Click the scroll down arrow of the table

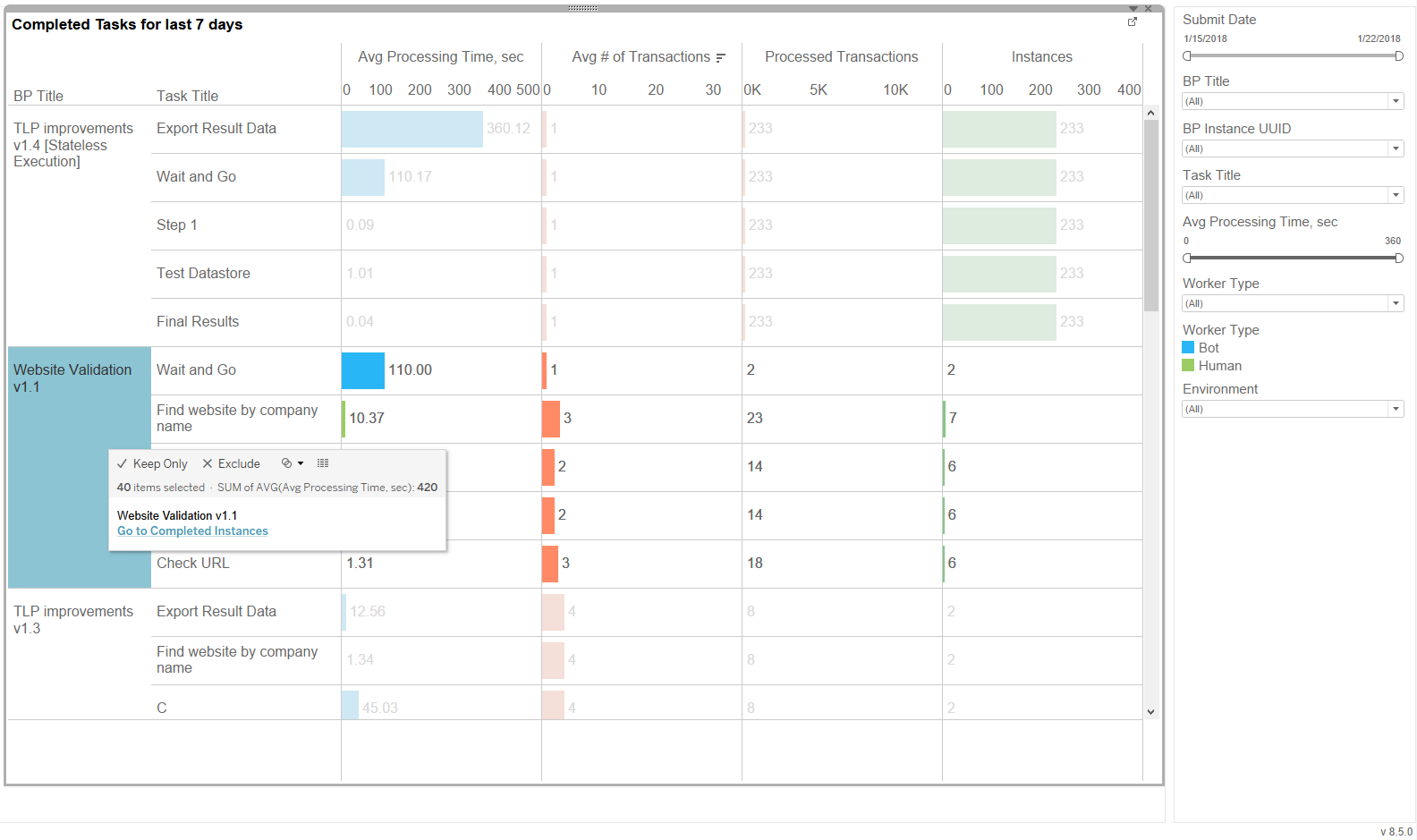pos(1151,712)
